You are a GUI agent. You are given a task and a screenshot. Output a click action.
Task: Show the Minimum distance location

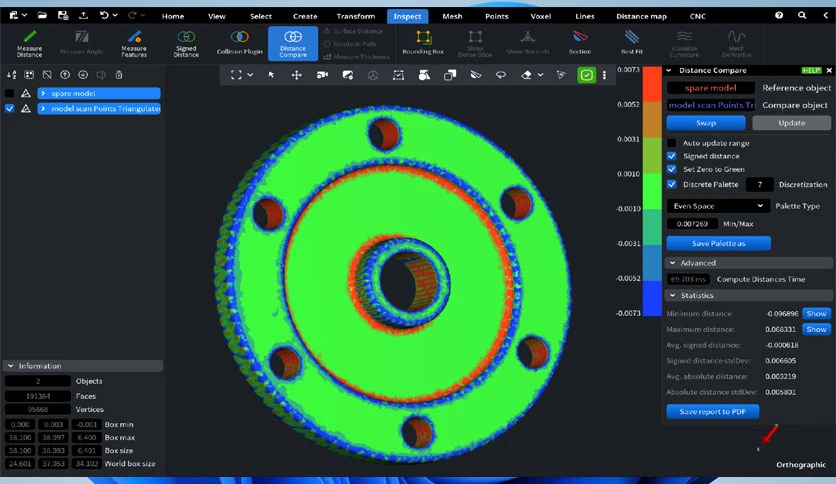pyautogui.click(x=816, y=313)
